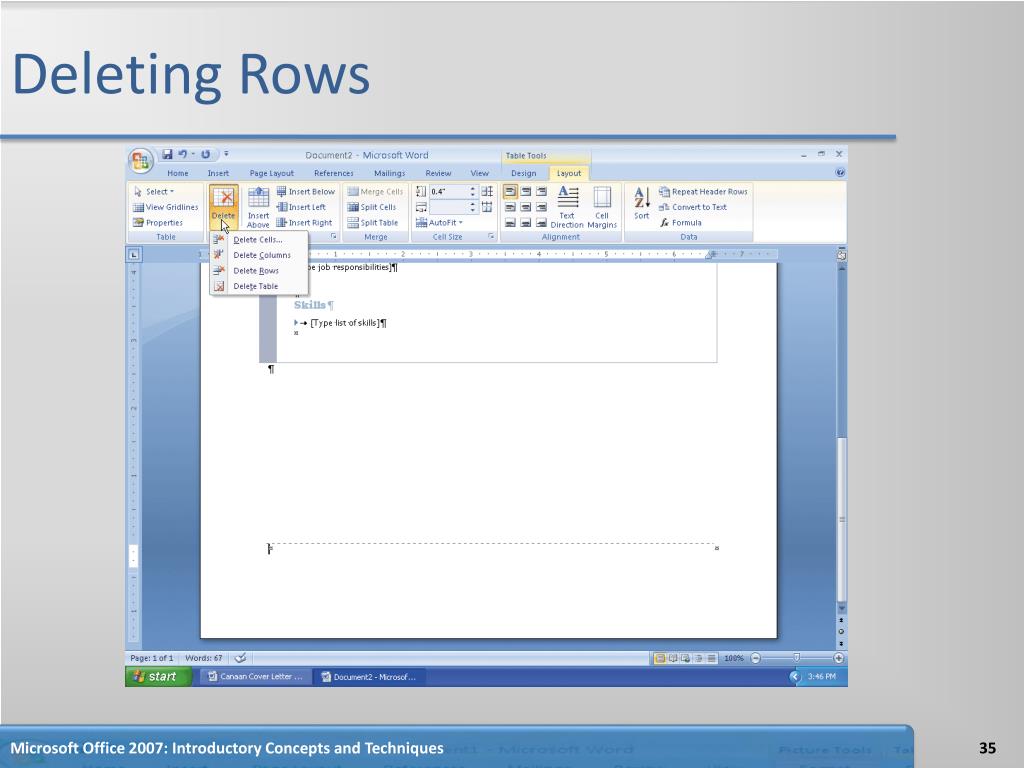Open the View ribbon tab
1024x768 pixels.
click(x=479, y=173)
